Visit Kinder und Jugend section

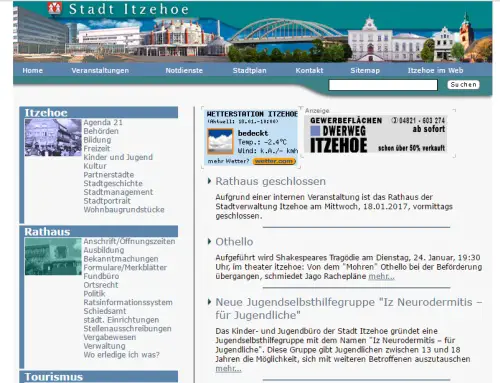pyautogui.click(x=118, y=157)
